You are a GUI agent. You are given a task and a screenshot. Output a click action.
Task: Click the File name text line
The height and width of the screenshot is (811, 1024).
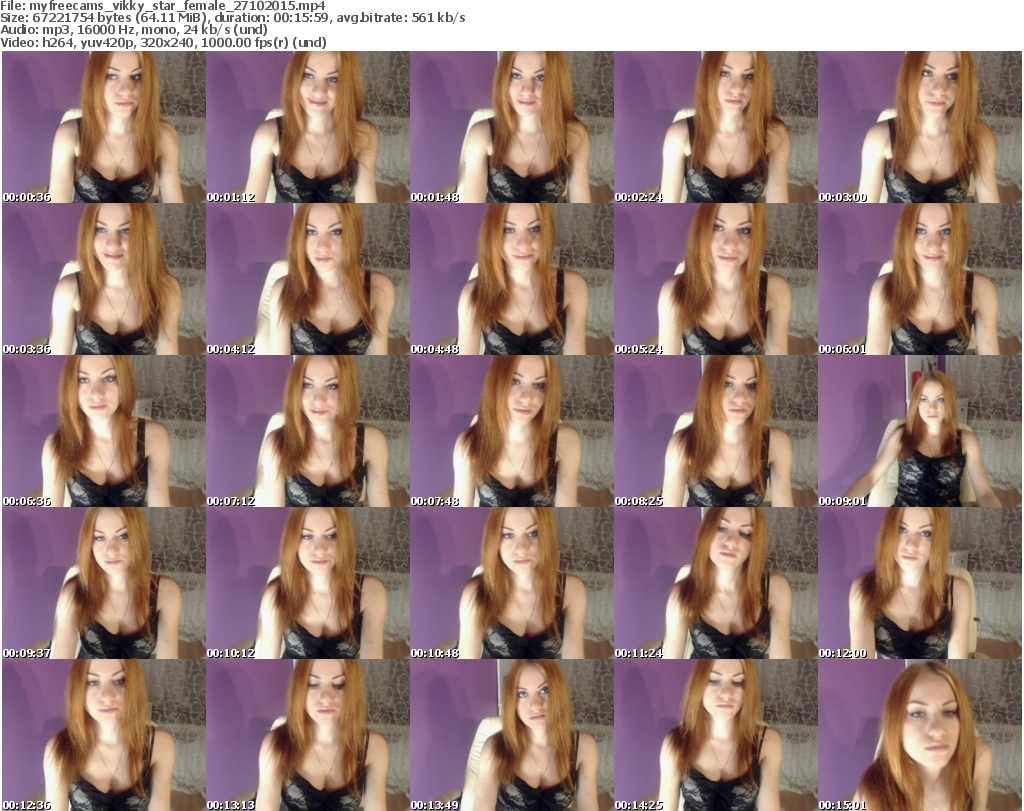point(163,6)
